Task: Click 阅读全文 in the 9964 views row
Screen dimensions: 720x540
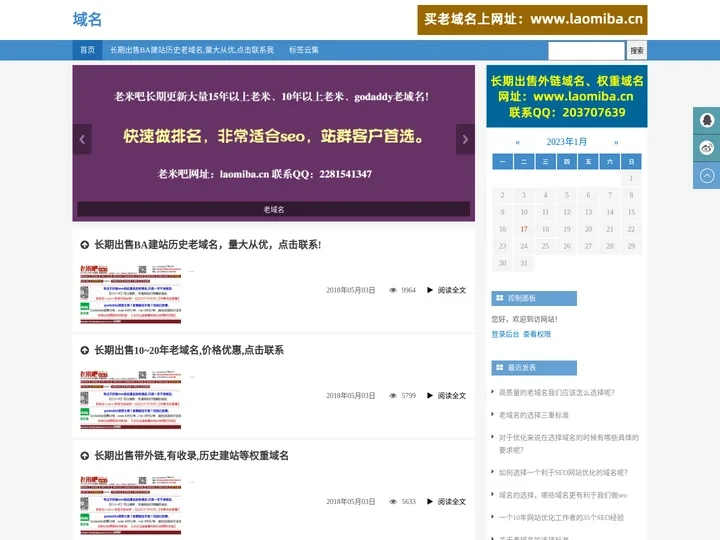Action: click(x=452, y=290)
